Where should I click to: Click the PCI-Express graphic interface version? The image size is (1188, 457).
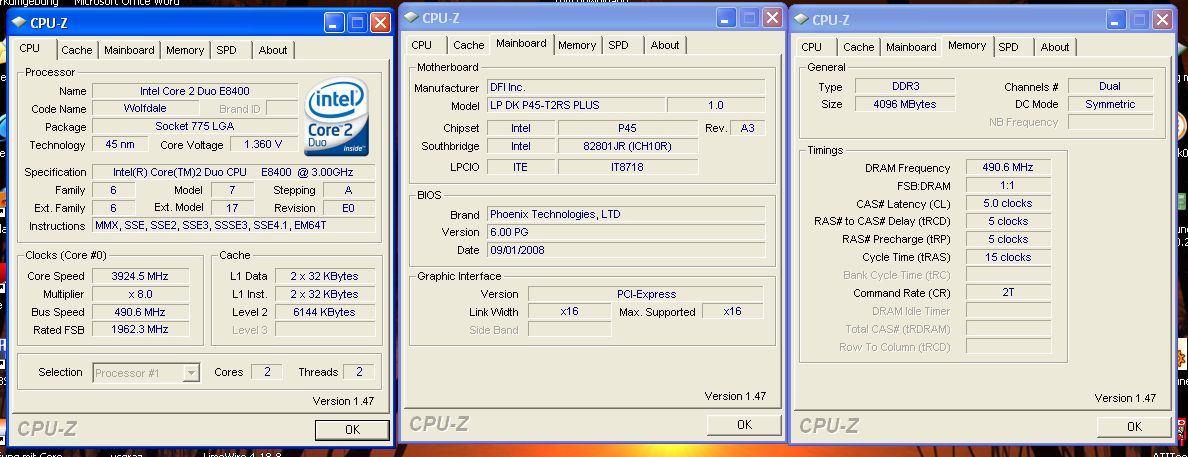[x=646, y=294]
